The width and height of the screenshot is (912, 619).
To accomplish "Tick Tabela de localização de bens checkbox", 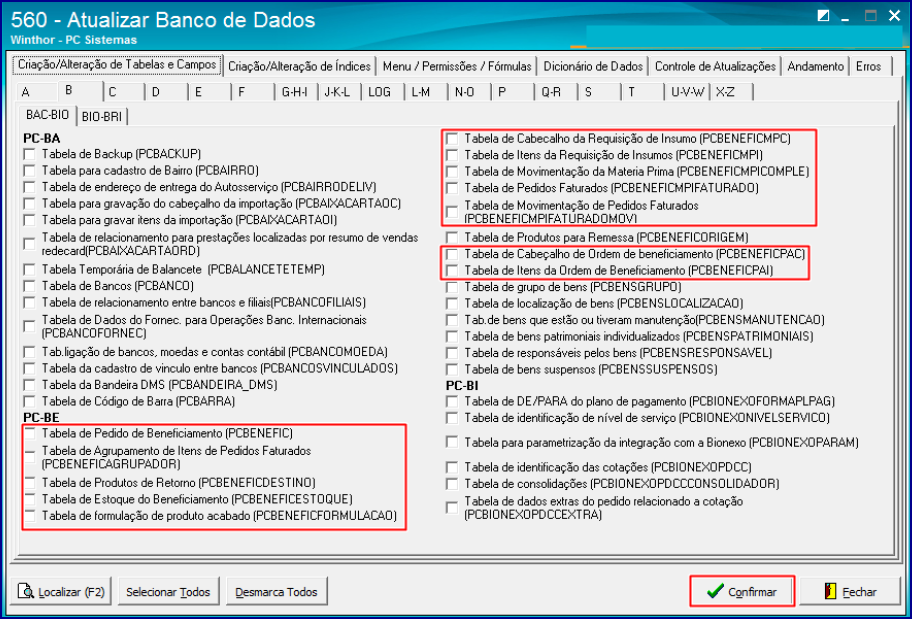I will (452, 304).
